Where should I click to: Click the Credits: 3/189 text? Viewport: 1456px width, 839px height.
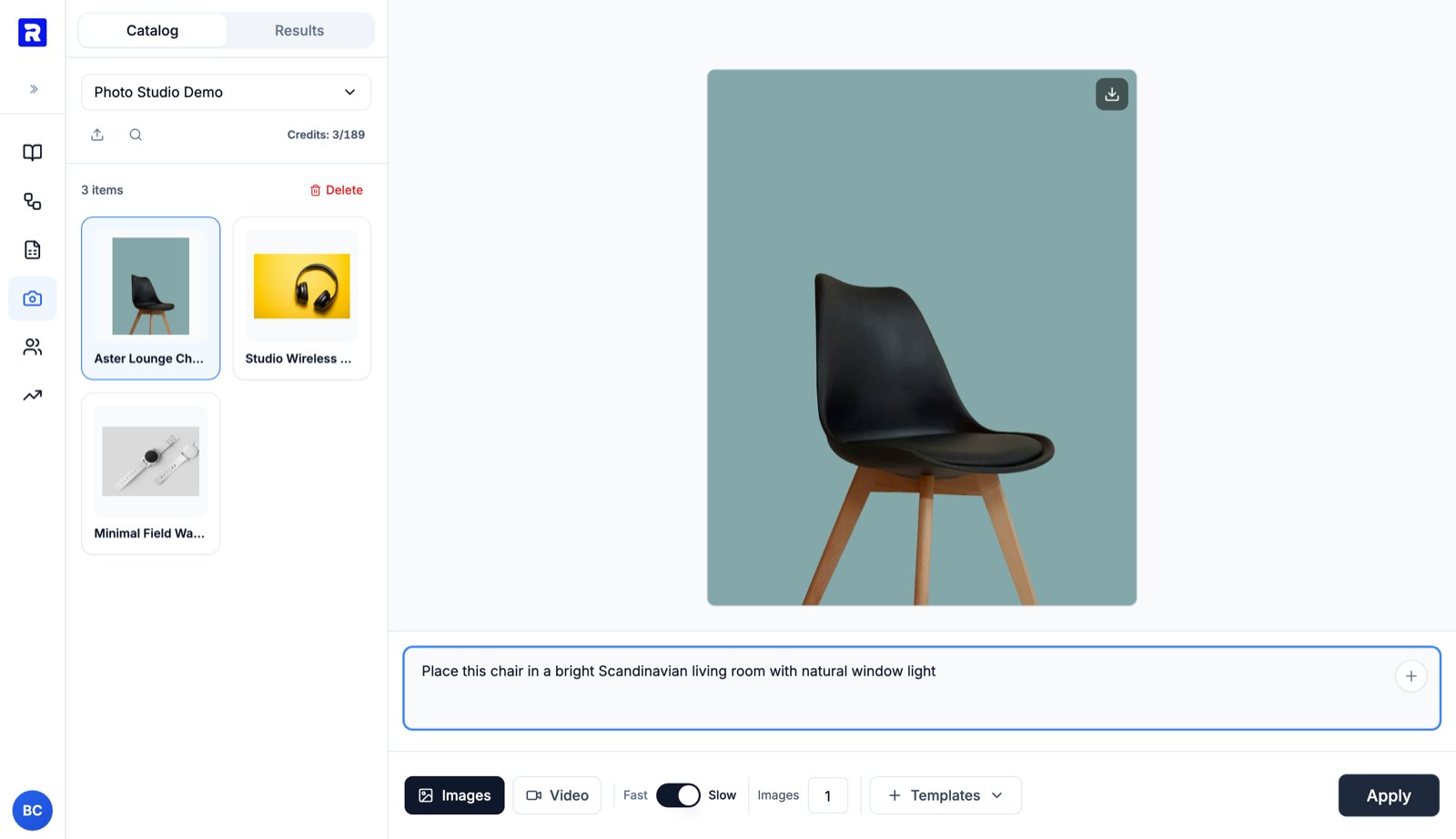(326, 135)
